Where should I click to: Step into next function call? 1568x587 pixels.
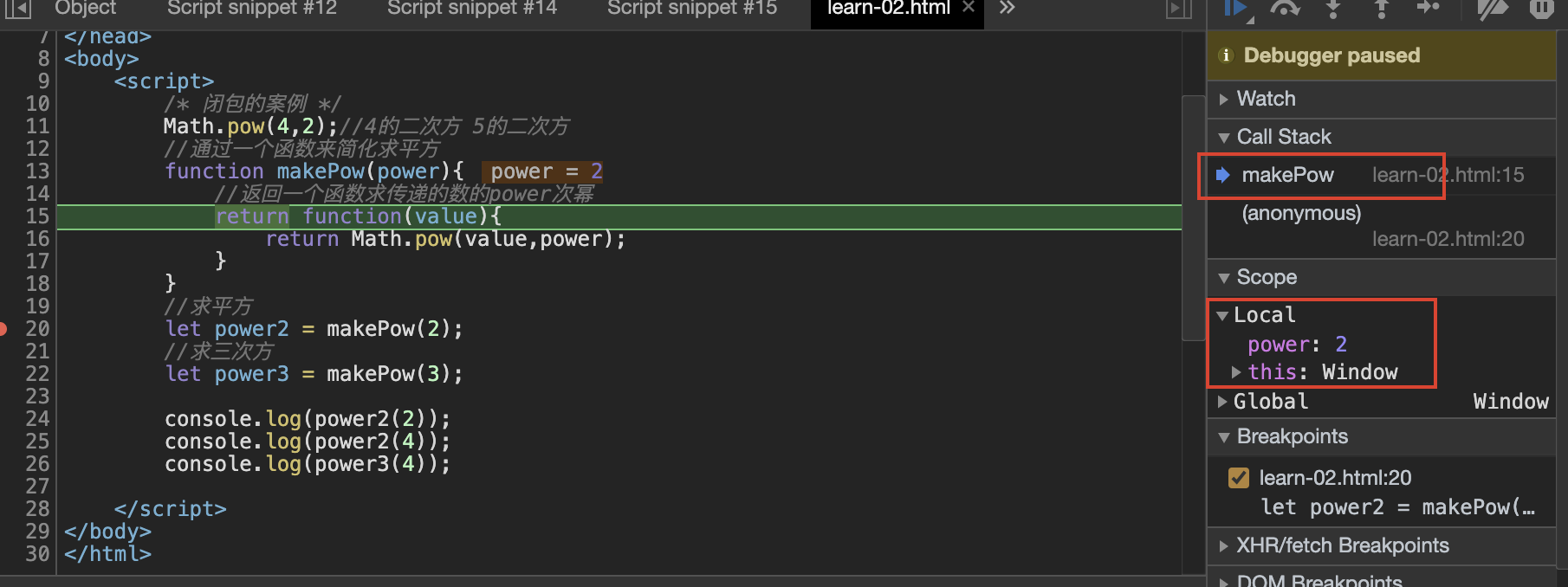click(1333, 9)
